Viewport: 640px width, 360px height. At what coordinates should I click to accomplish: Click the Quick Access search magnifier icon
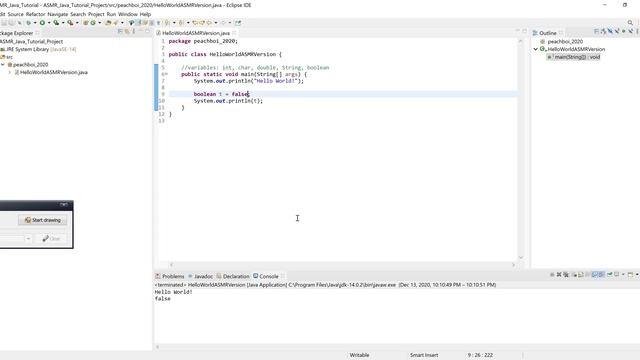point(630,23)
